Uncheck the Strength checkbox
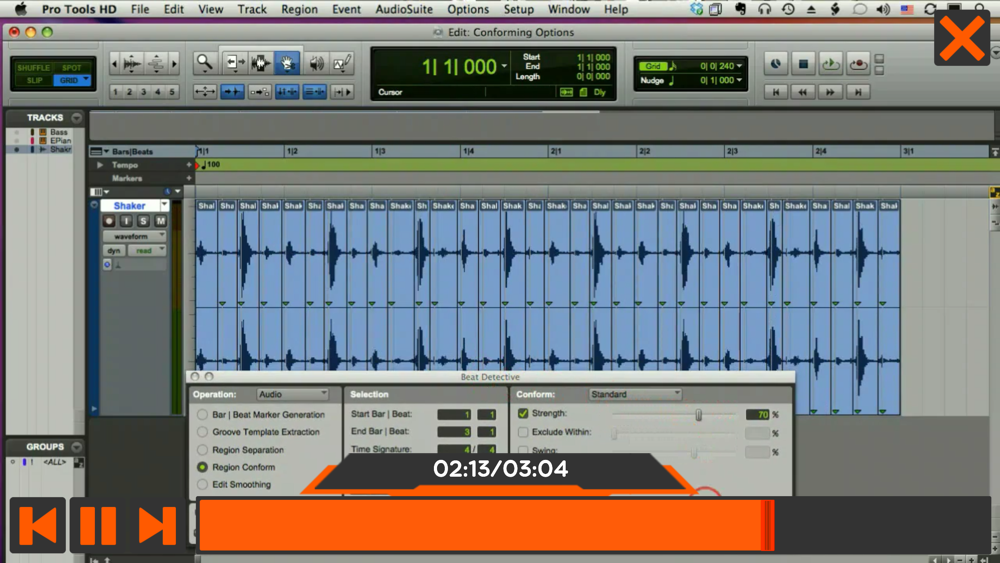Screen dimensions: 1000x563 pos(523,414)
